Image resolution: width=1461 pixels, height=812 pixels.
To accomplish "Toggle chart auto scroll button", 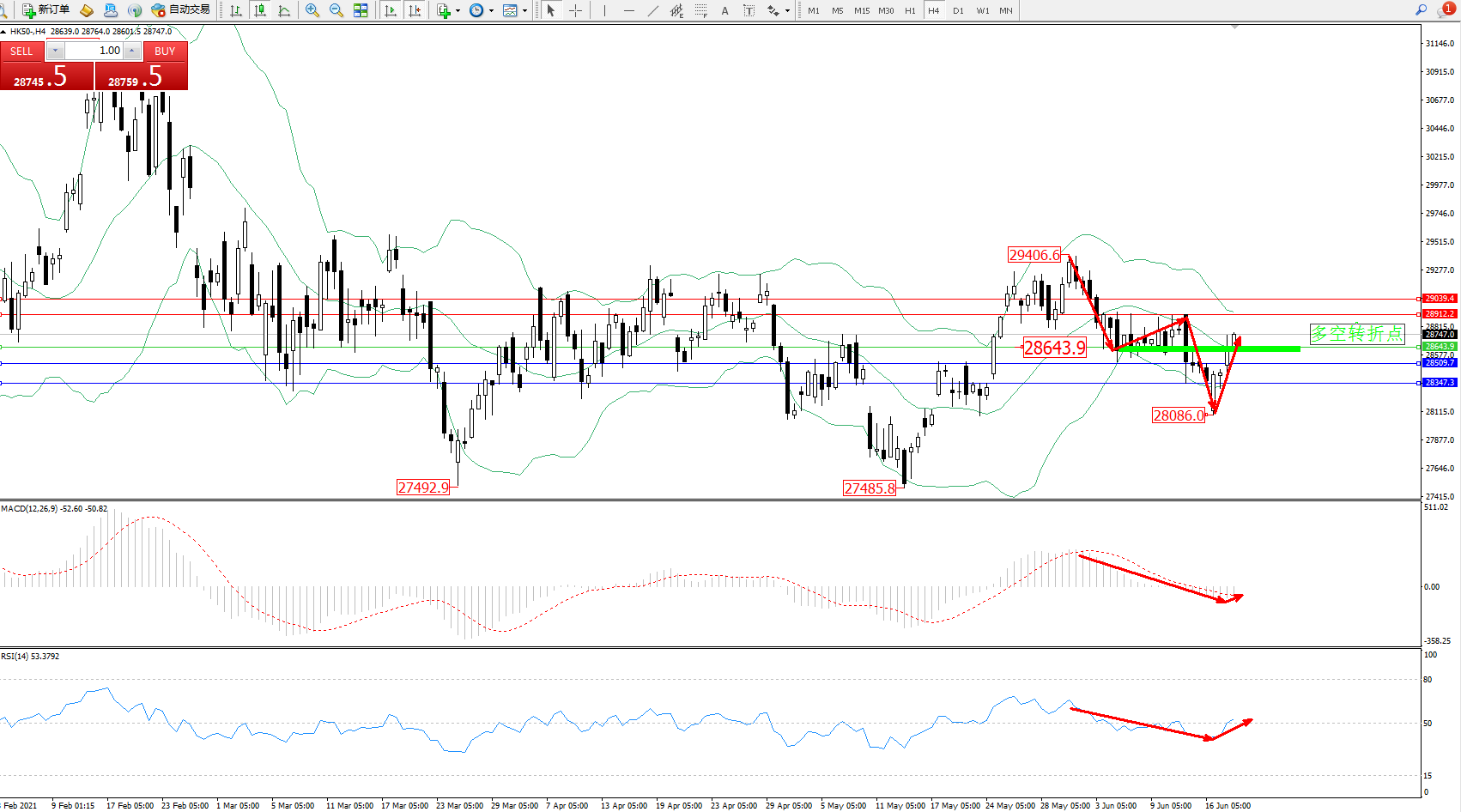I will click(391, 10).
